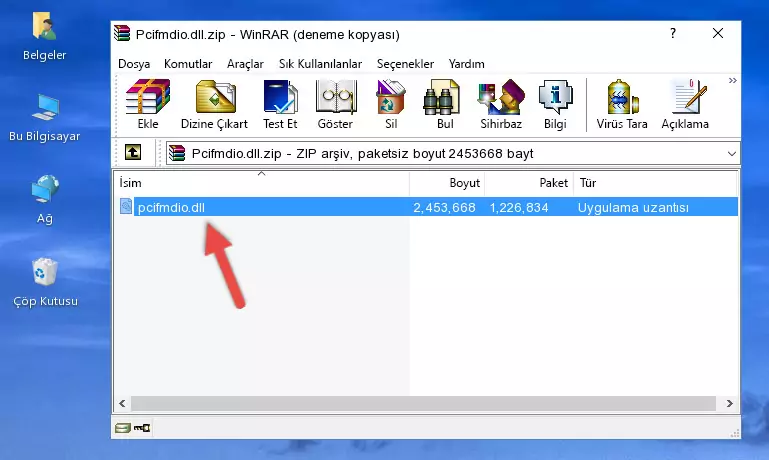Click the pcifmdio.dll file icon
Screen dimensions: 769x460
pos(126,206)
